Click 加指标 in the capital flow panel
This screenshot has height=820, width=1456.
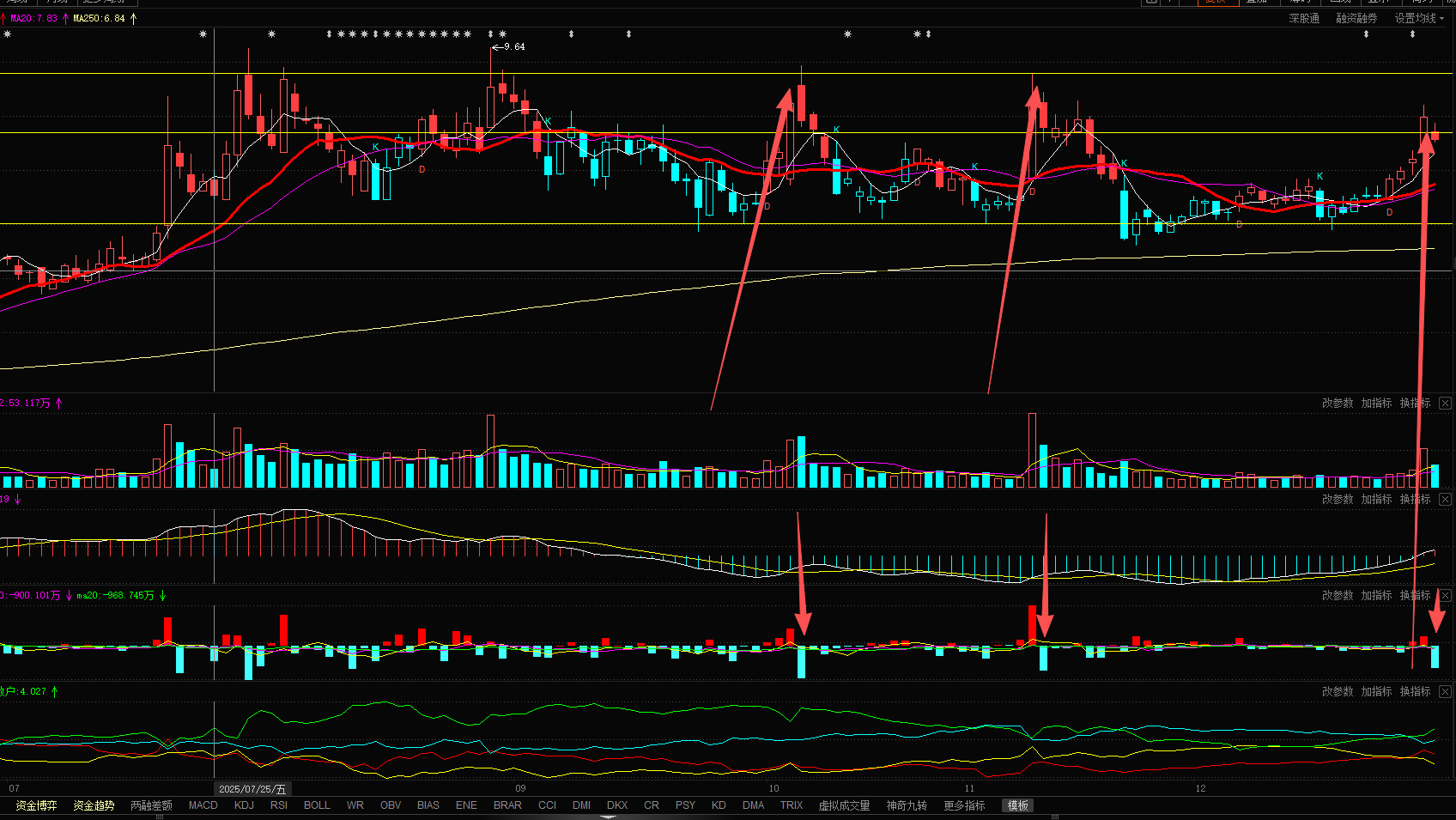[x=1376, y=595]
